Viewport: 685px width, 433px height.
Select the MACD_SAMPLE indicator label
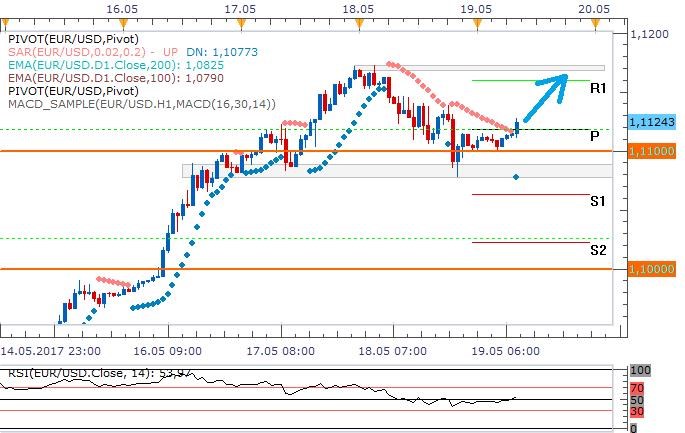142,104
